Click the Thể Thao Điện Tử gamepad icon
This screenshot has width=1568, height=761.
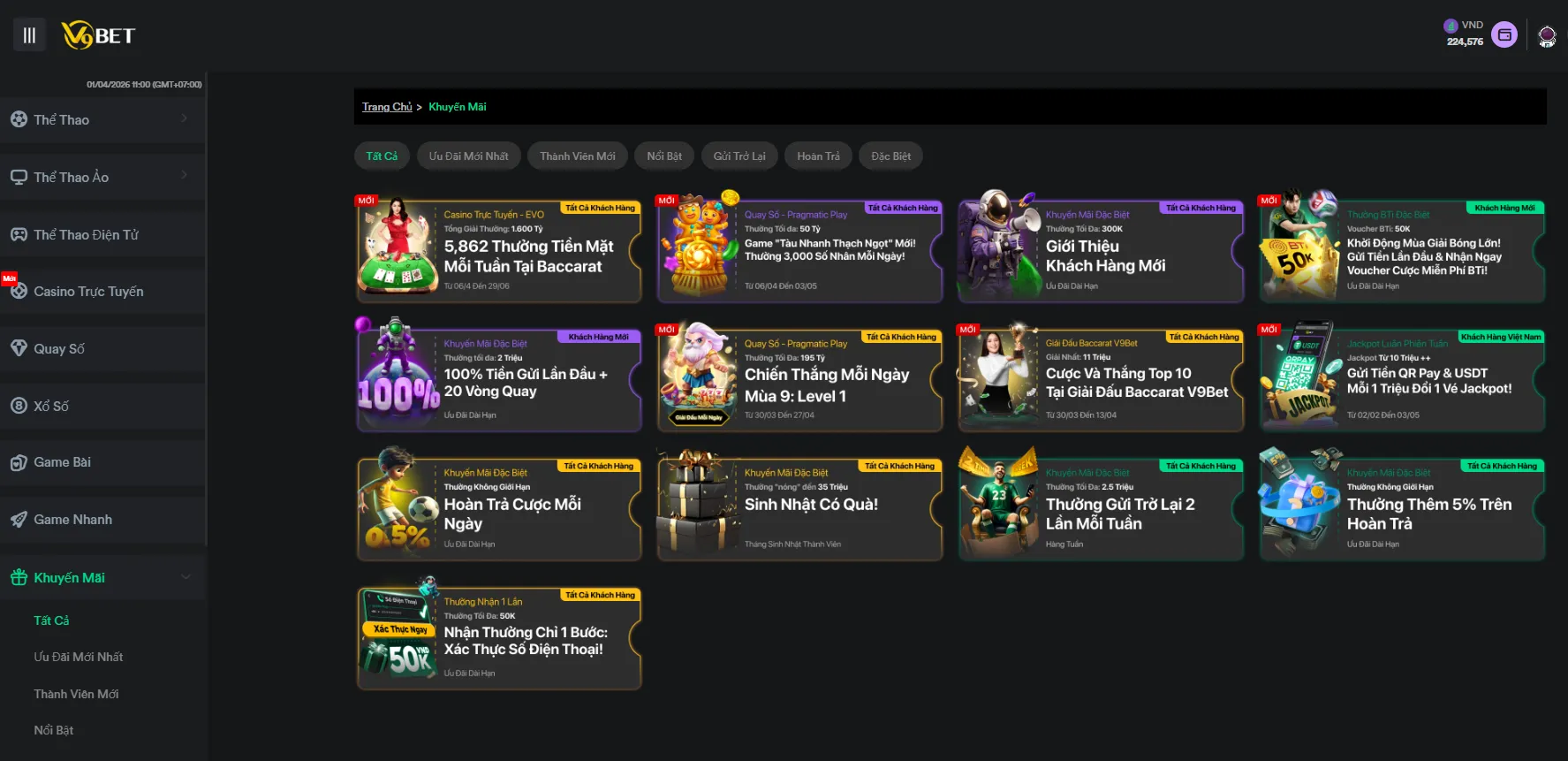click(19, 234)
